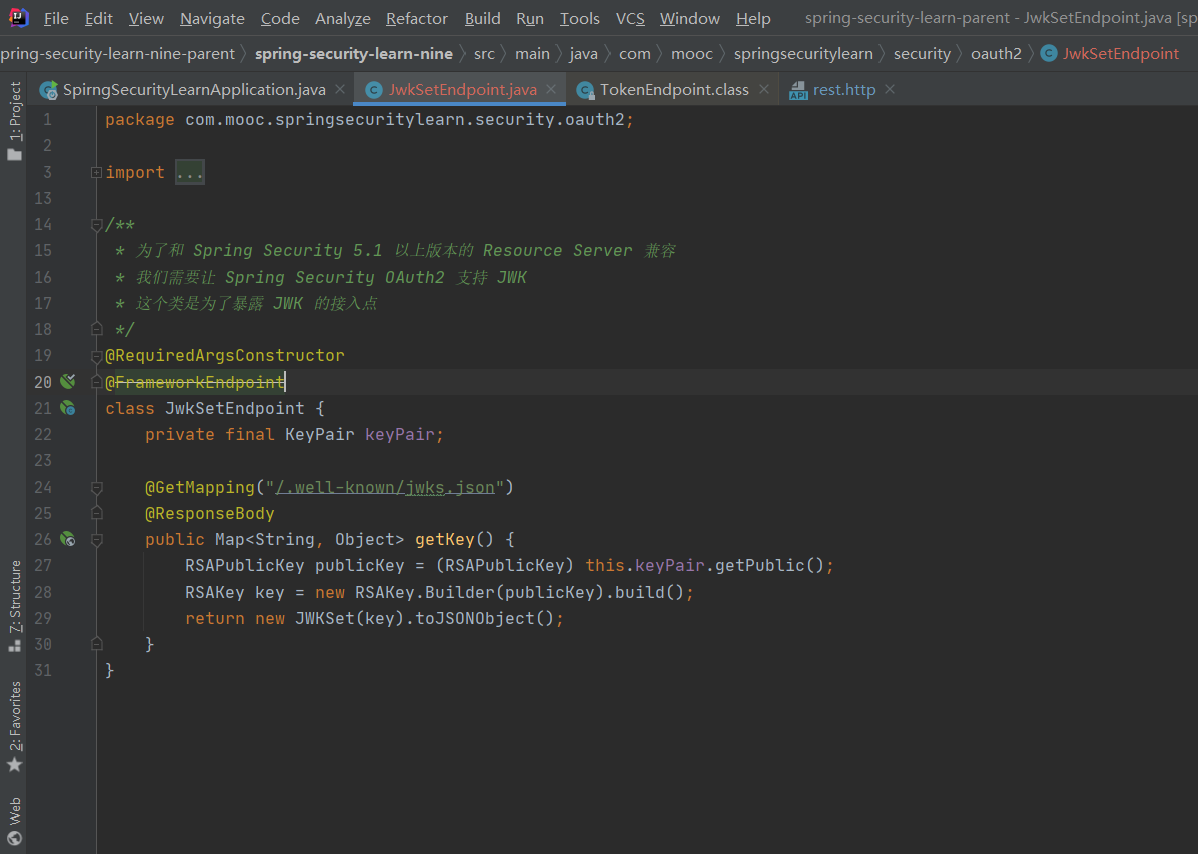Screen dimensions: 1198x854
Task: Toggle fold marker at @ResponseBody line
Action: 96,513
